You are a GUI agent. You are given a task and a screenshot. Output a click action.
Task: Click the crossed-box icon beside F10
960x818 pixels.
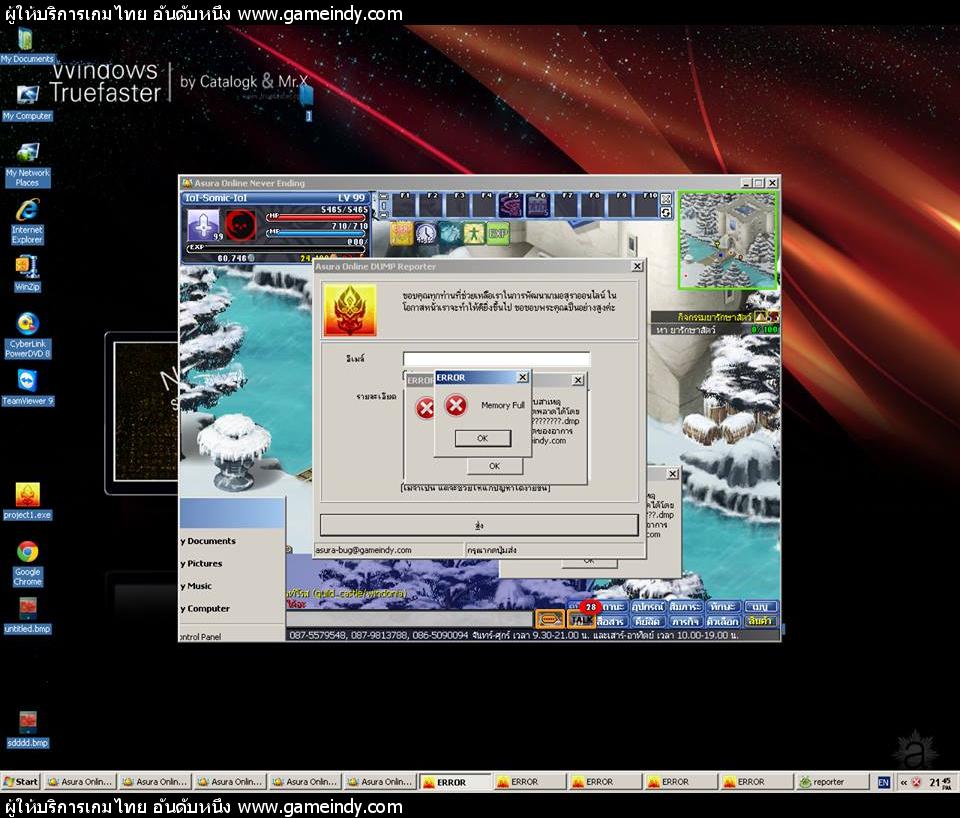tap(666, 198)
